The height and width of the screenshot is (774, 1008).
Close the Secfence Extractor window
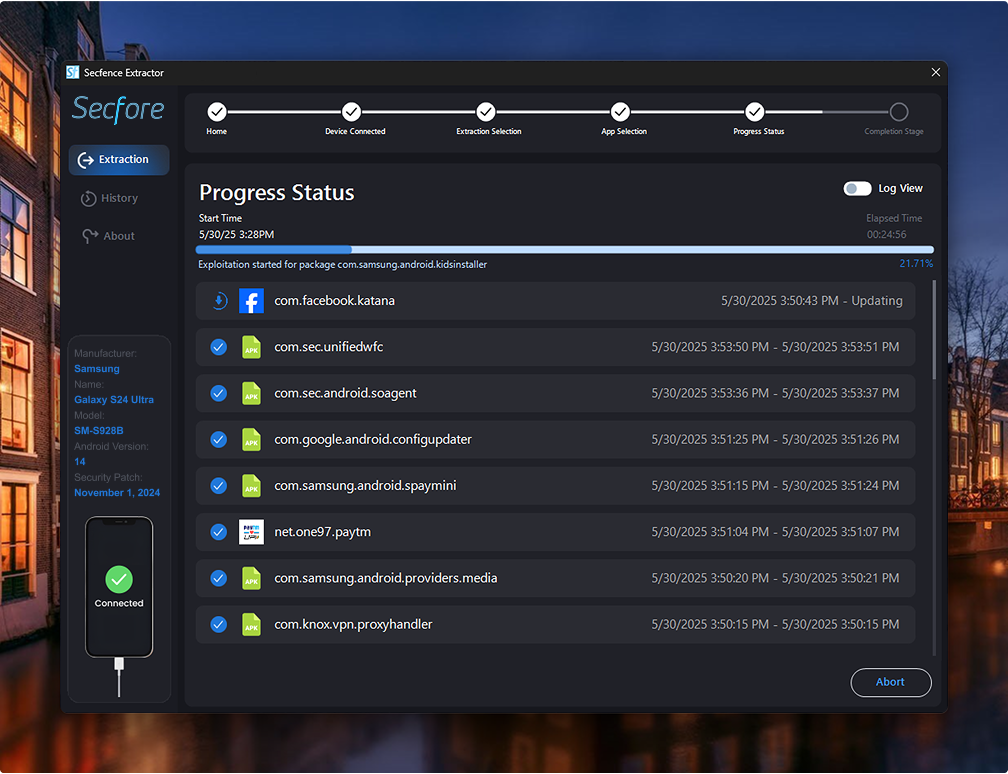click(935, 73)
